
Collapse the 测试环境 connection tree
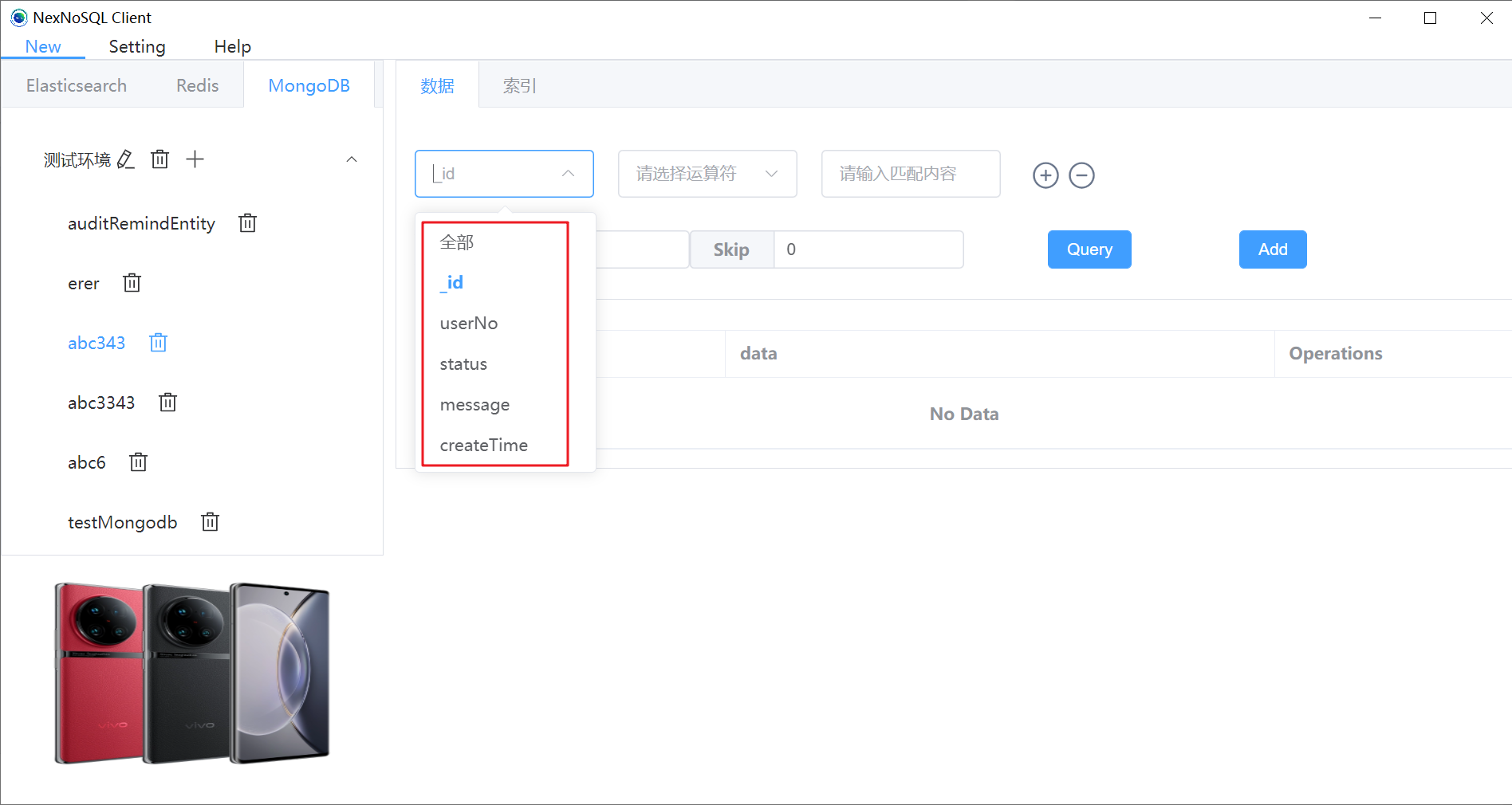tap(352, 159)
